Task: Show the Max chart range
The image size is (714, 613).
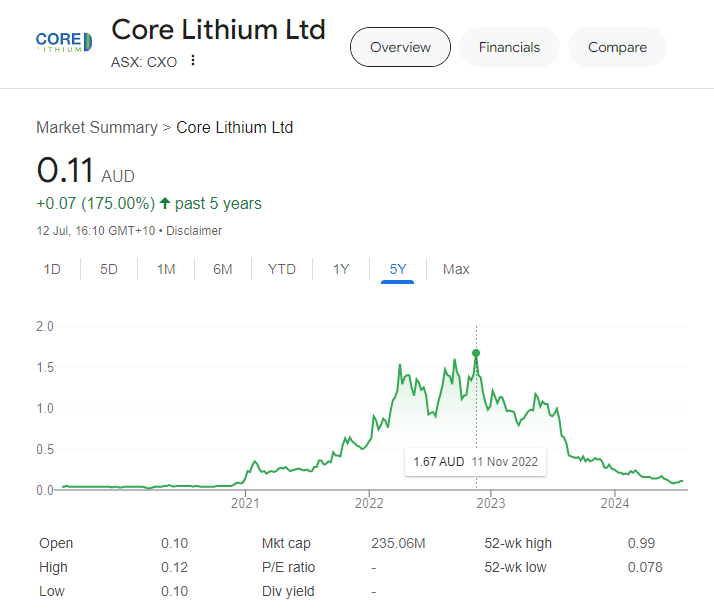Action: click(x=456, y=269)
